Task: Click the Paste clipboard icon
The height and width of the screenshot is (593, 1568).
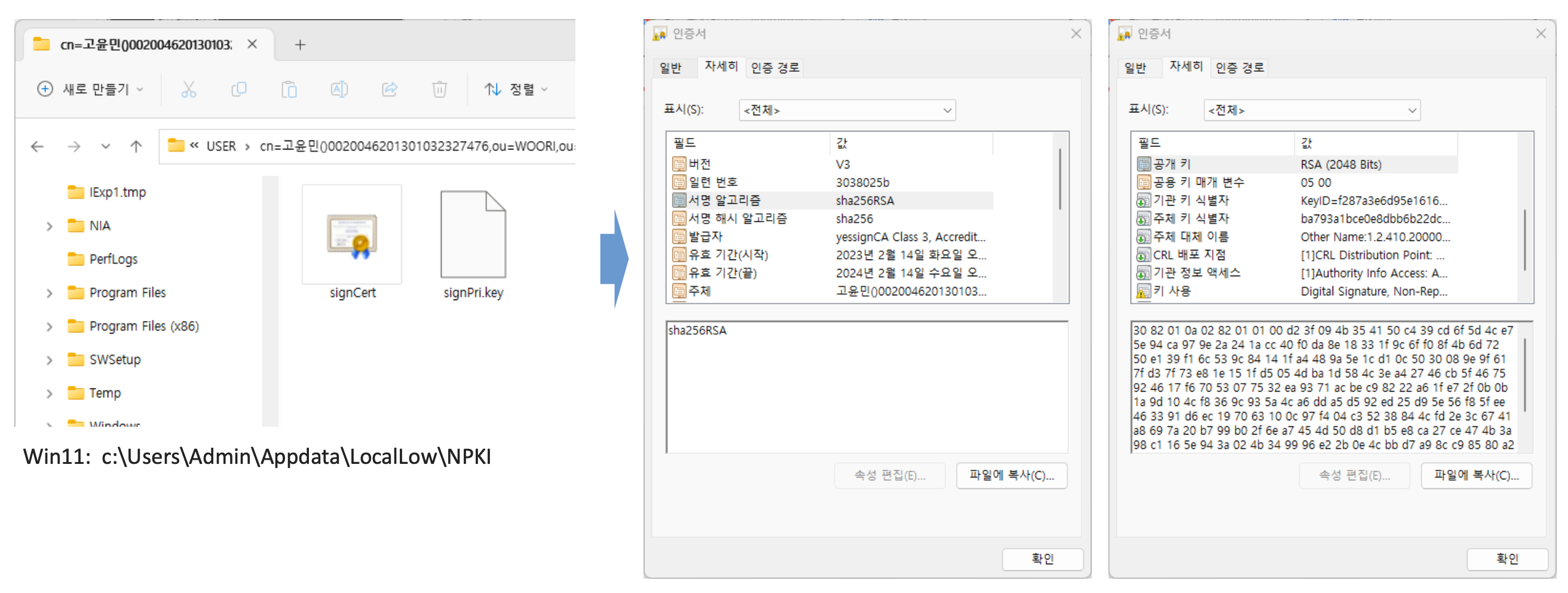Action: [x=289, y=90]
